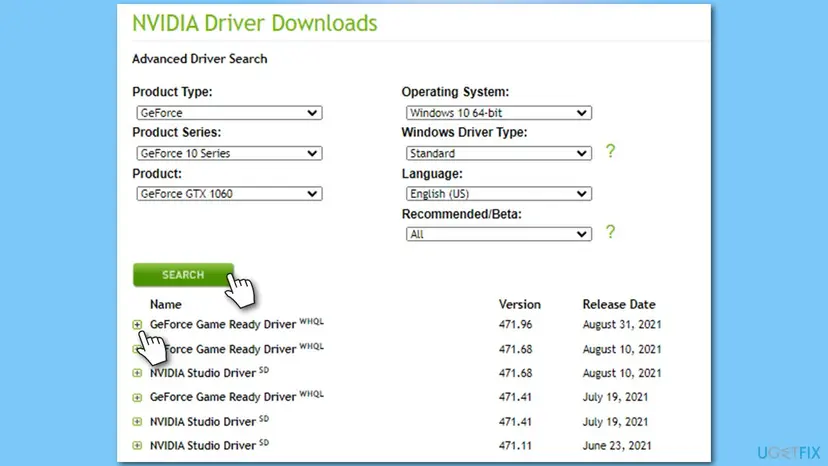Open the Operating System dropdown

tap(498, 113)
